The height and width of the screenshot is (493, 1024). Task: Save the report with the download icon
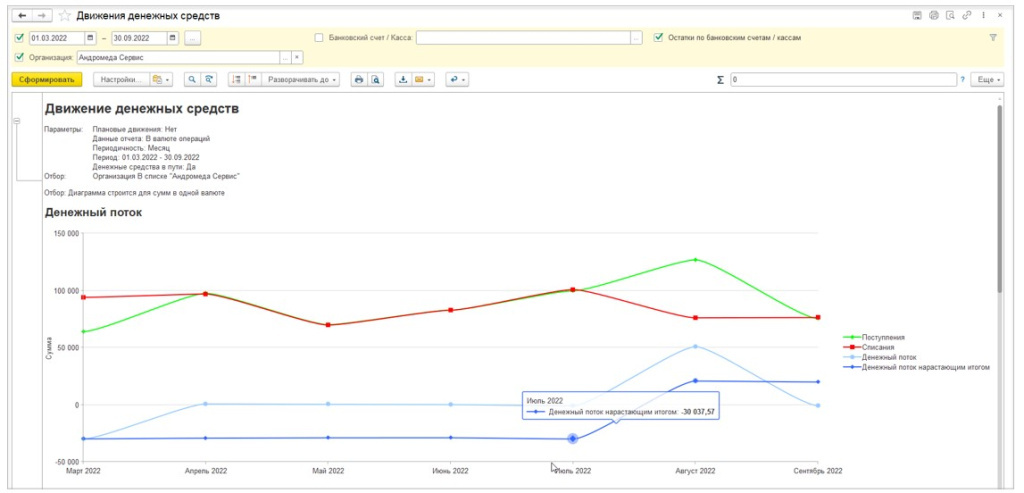403,79
